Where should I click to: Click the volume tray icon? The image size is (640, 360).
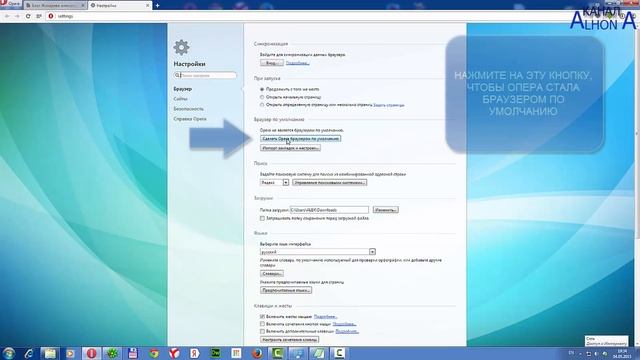(596, 353)
